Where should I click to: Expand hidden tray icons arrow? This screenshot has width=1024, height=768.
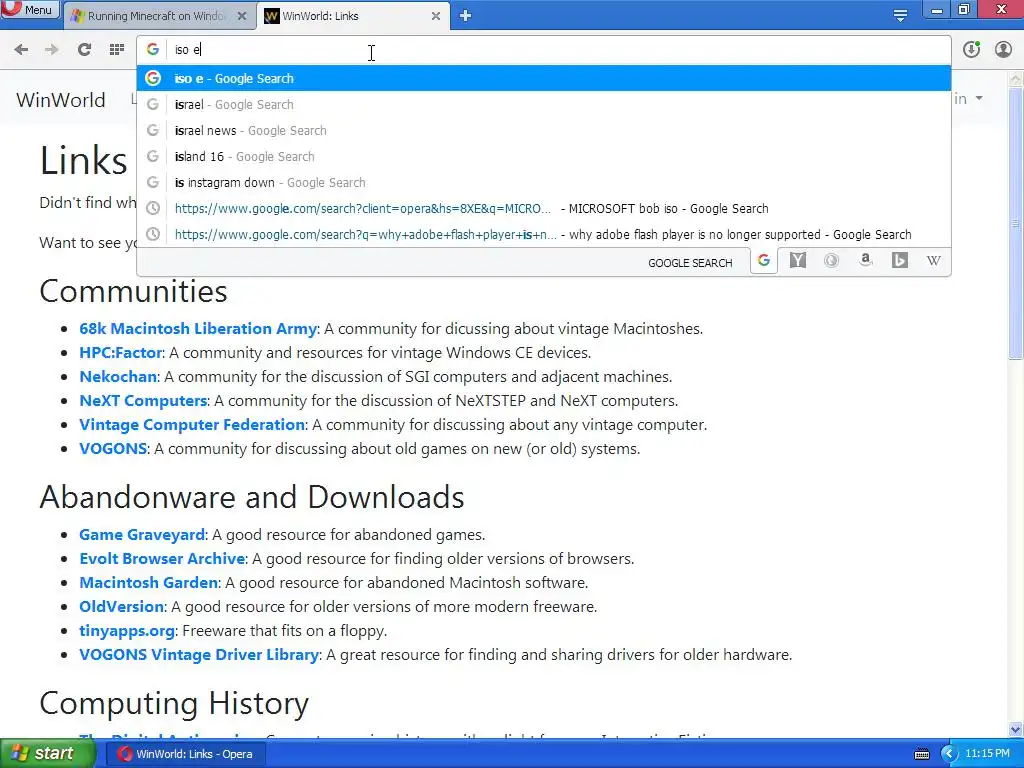[x=948, y=754]
